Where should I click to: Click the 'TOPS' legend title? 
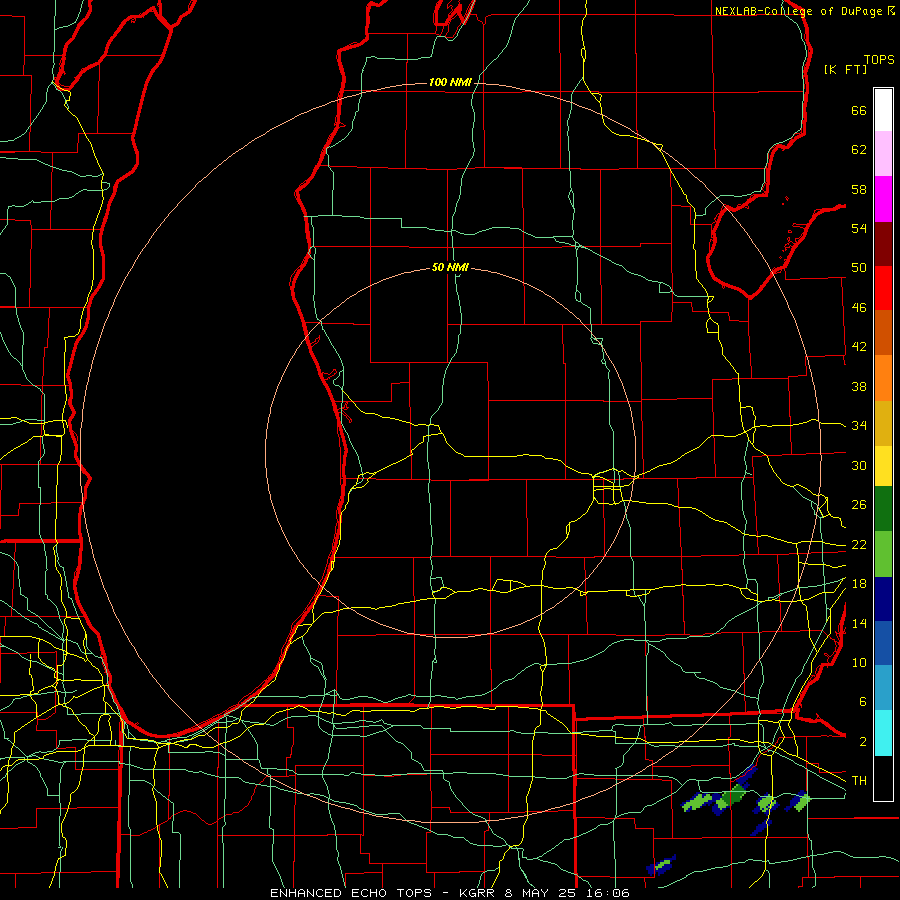879,60
